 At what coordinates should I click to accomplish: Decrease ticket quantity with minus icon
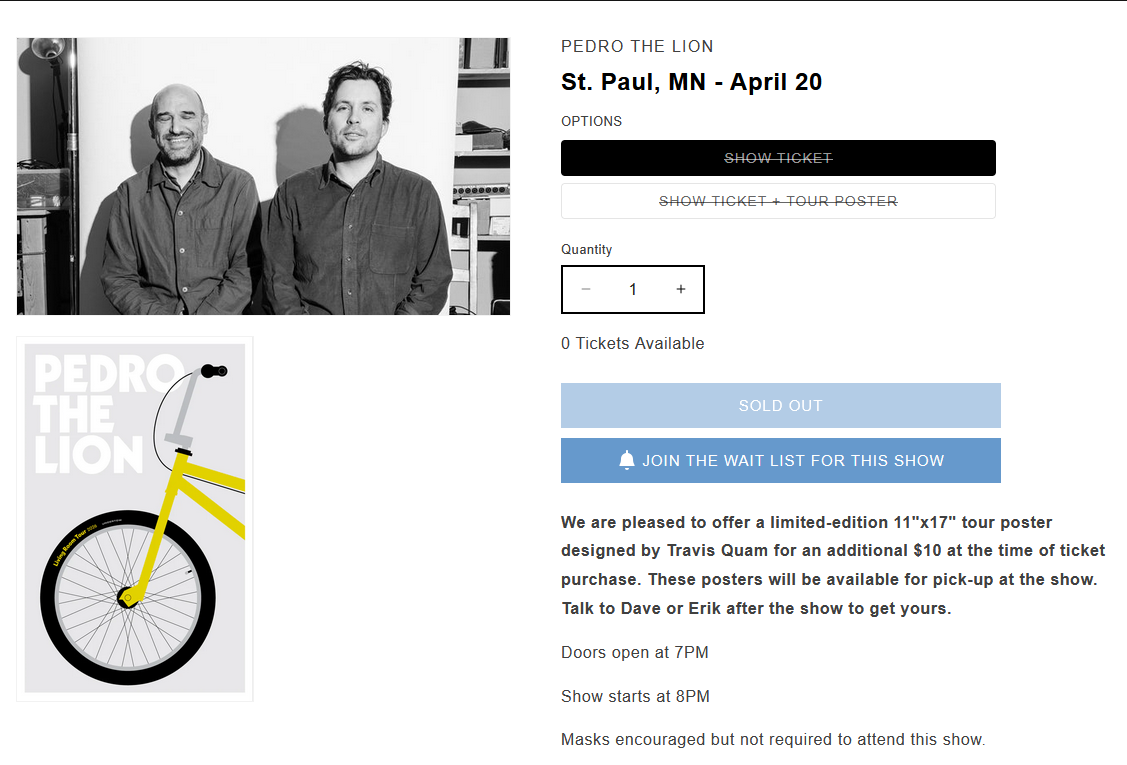click(586, 289)
